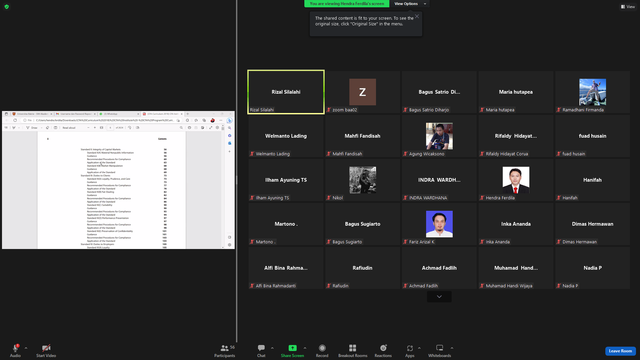
Task: Open audio options arrow next to Audio
Action: tap(26, 348)
